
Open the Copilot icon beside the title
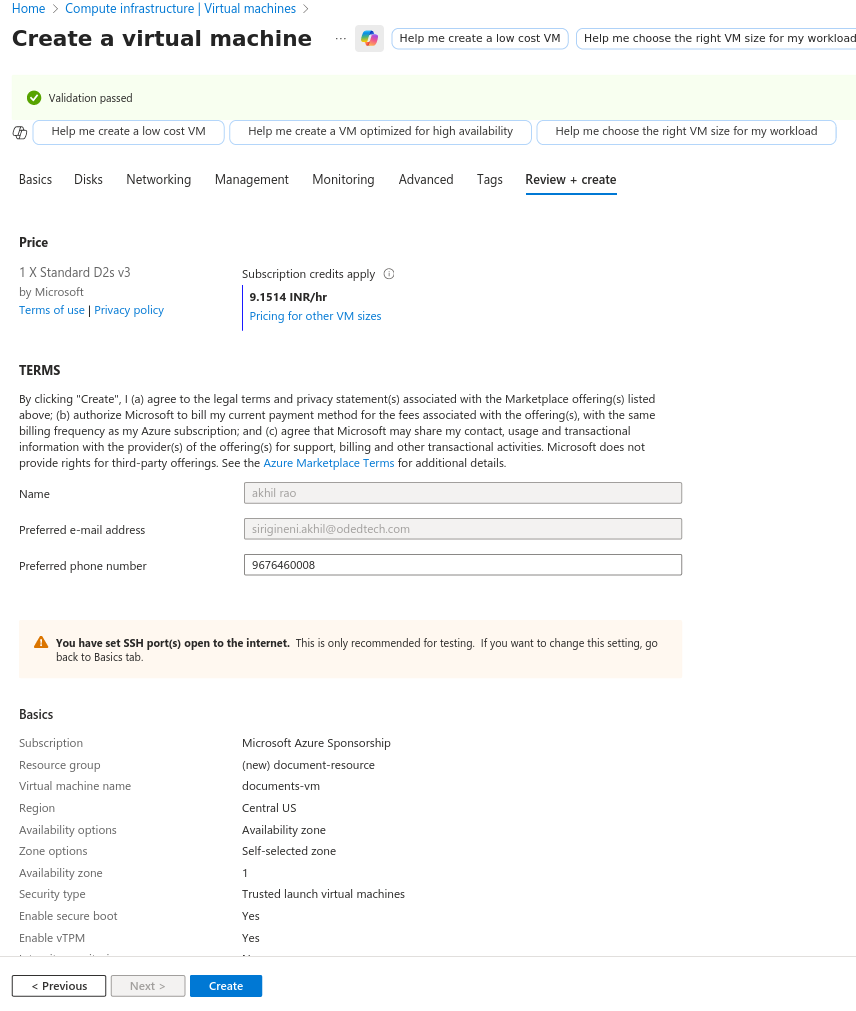coord(369,39)
